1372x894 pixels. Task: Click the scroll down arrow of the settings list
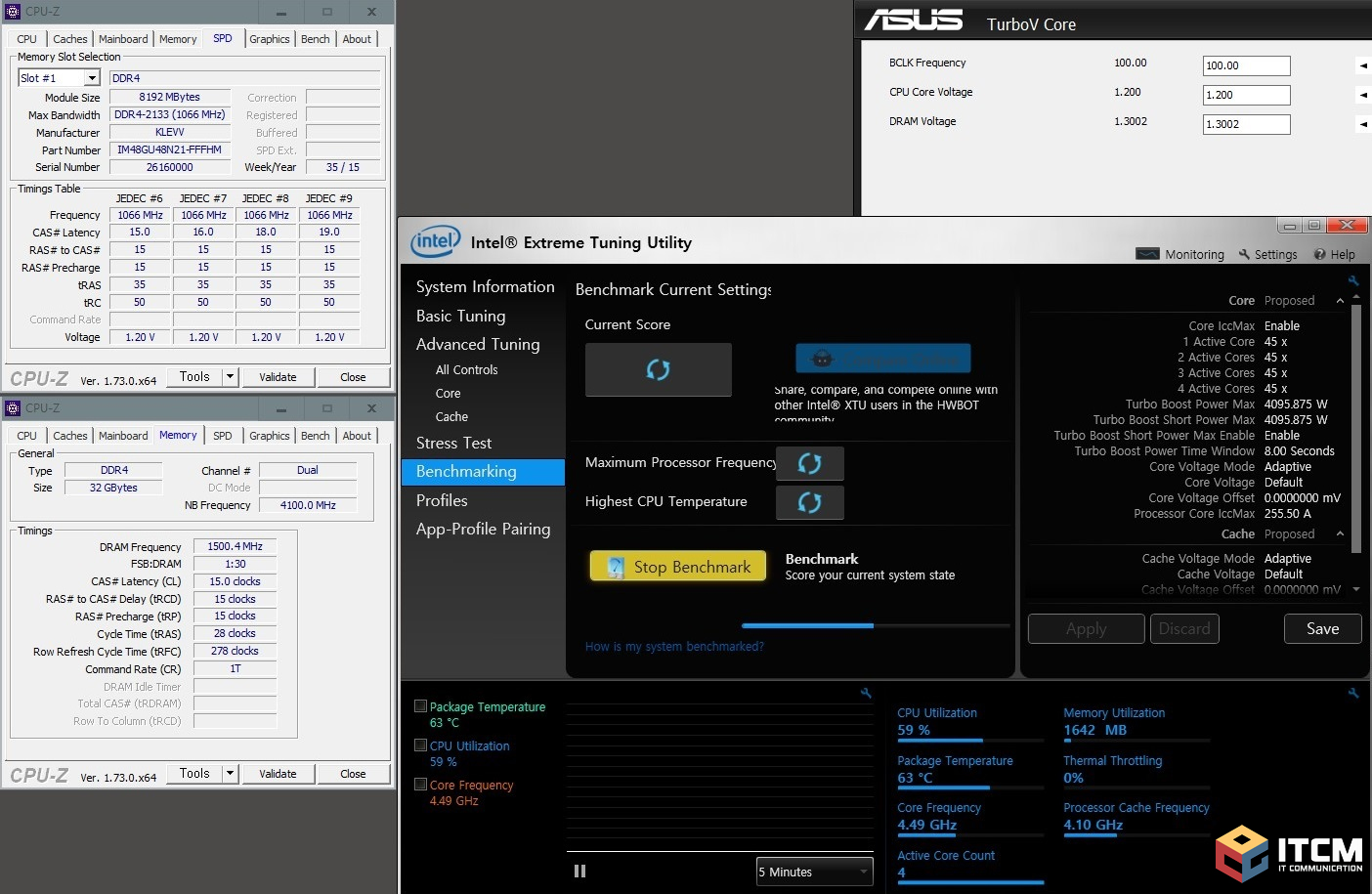coord(1356,589)
